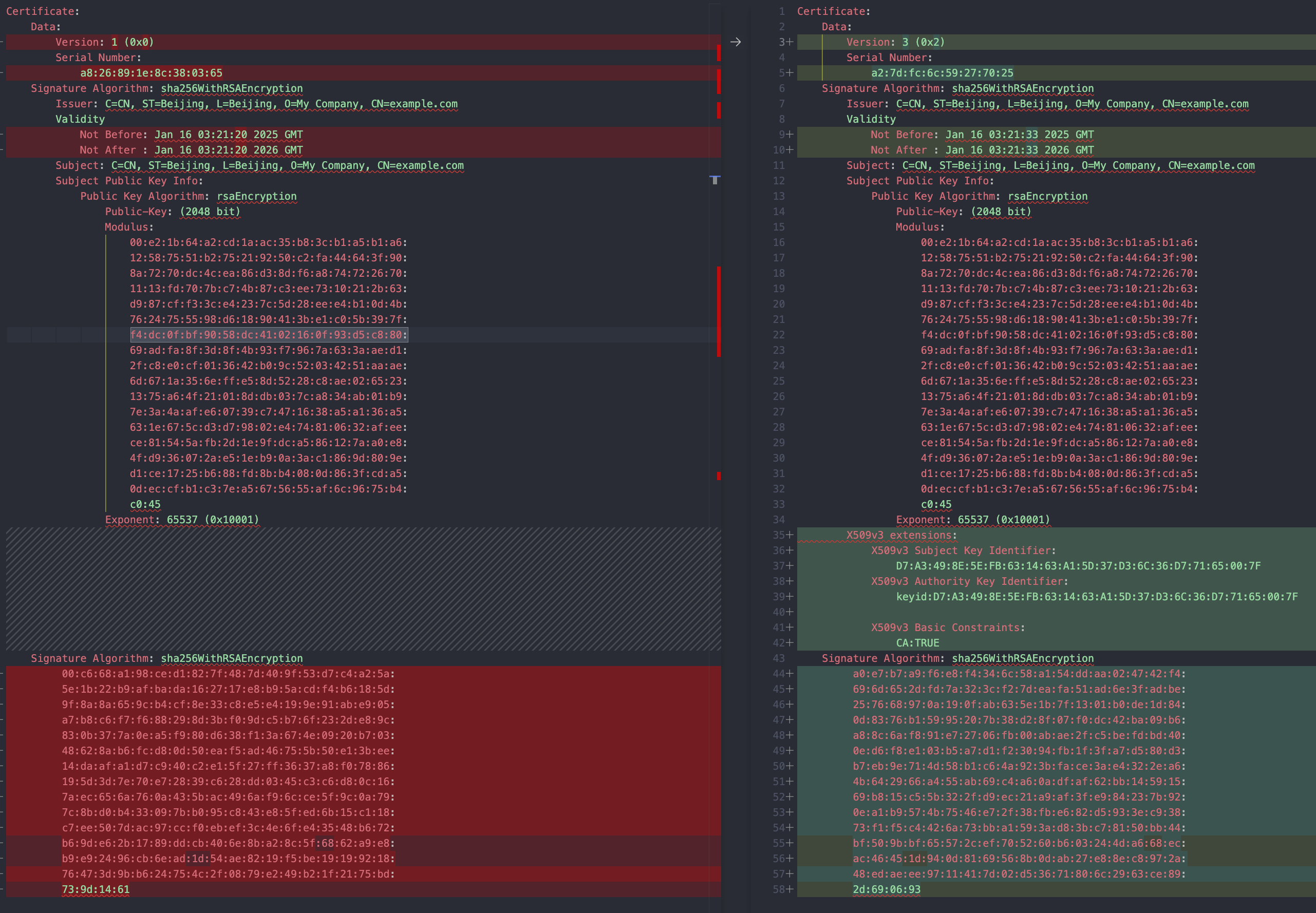Click right signature row ac:46:45:1d
This screenshot has height=913, width=1316.
pos(1020,859)
